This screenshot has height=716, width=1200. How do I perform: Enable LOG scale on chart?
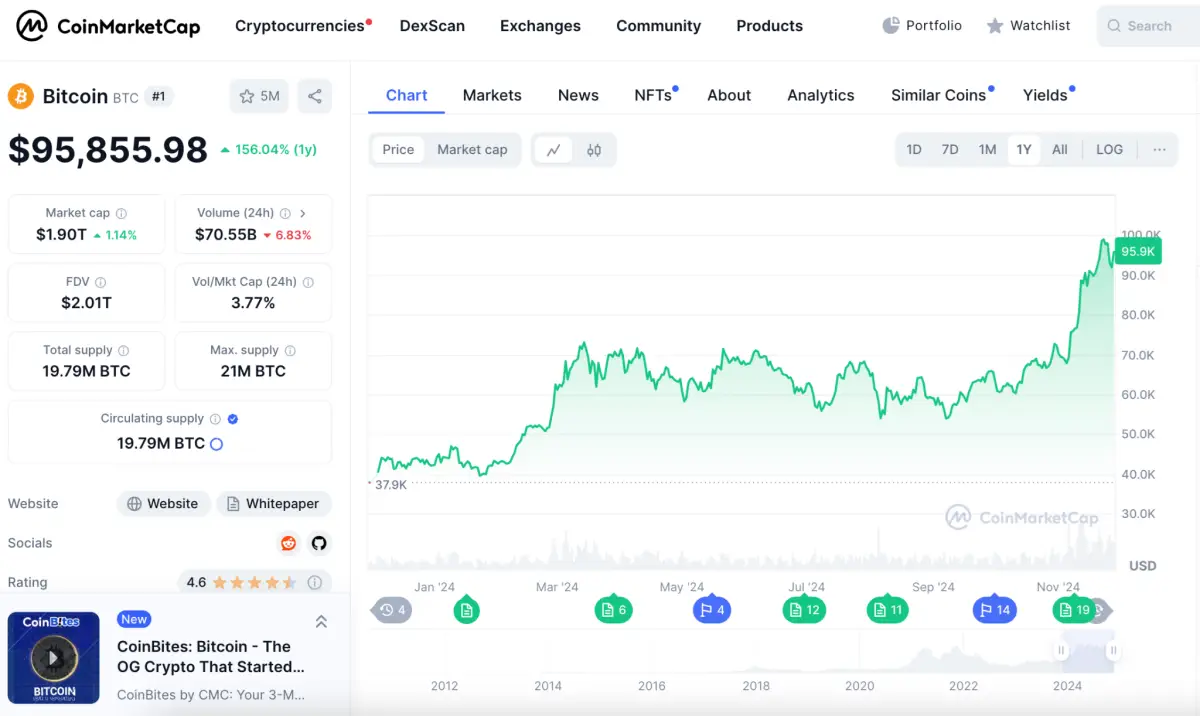1109,150
